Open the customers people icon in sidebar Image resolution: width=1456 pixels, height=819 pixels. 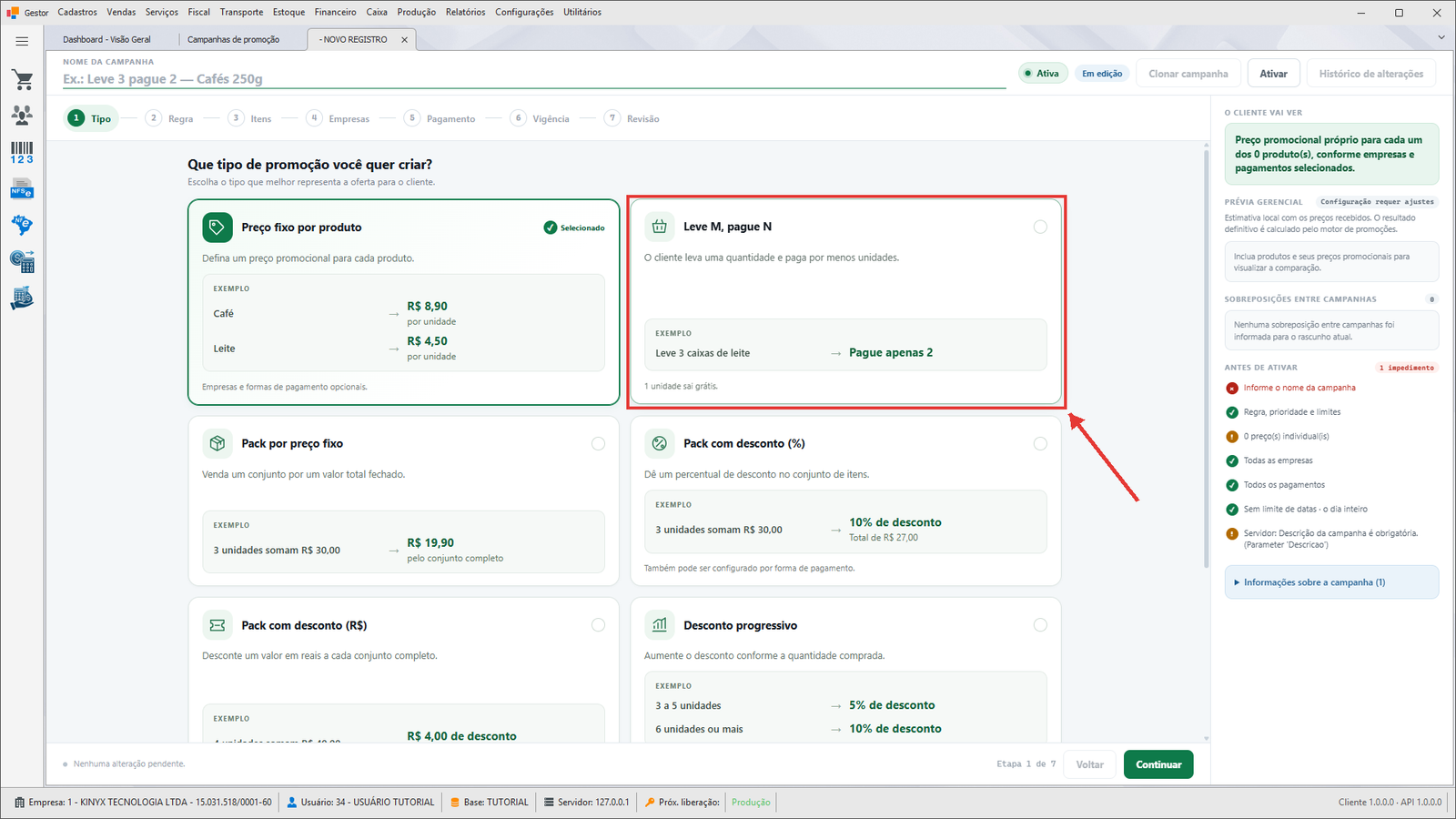pos(22,115)
